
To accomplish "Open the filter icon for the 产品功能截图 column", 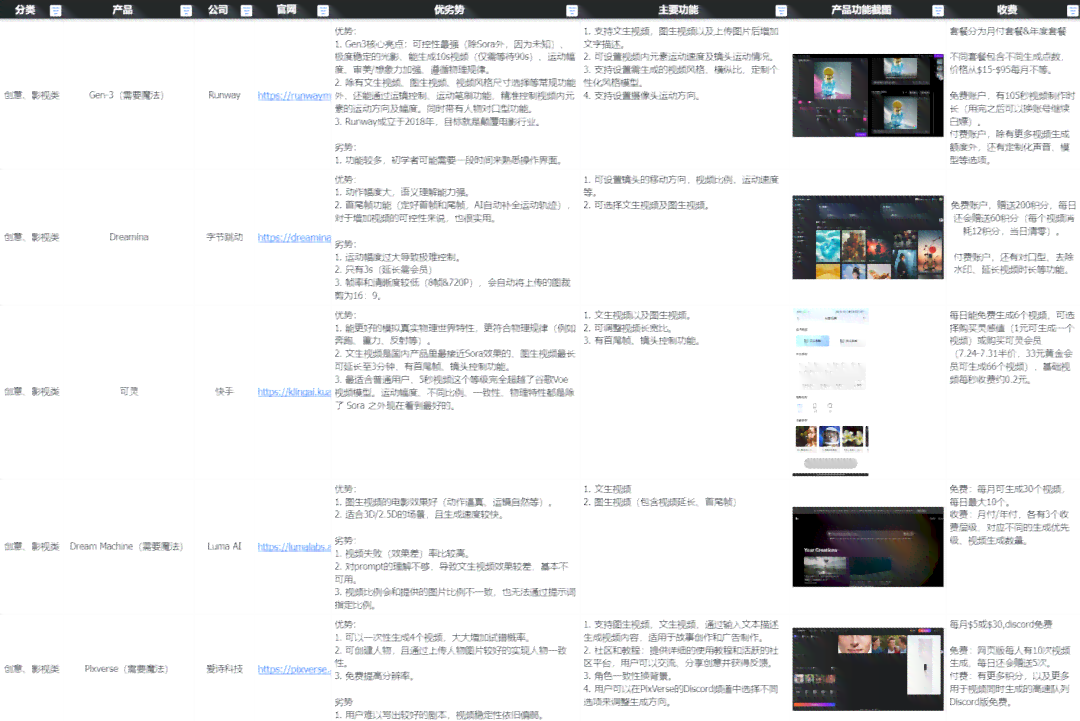I will 937,10.
